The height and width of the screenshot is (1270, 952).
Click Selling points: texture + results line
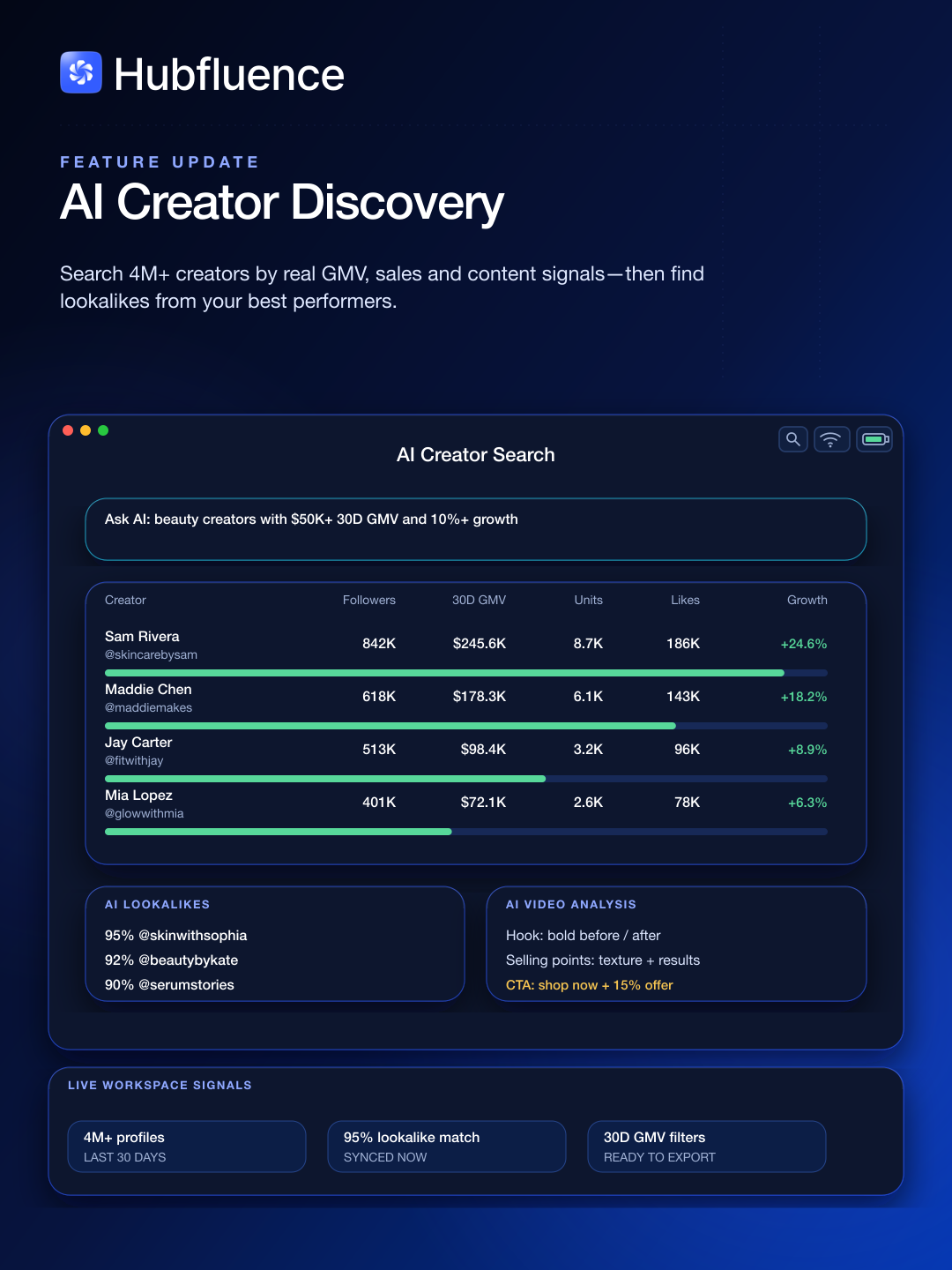(603, 960)
